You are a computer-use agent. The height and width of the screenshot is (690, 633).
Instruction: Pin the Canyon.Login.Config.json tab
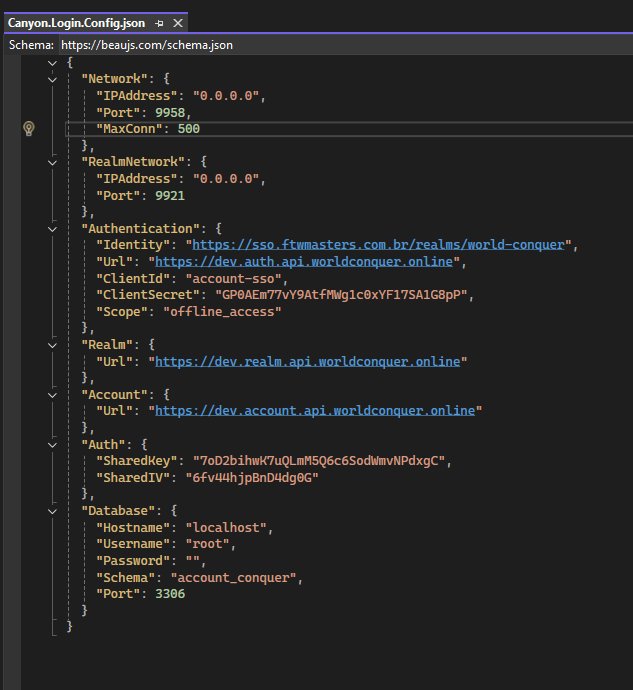coord(159,22)
